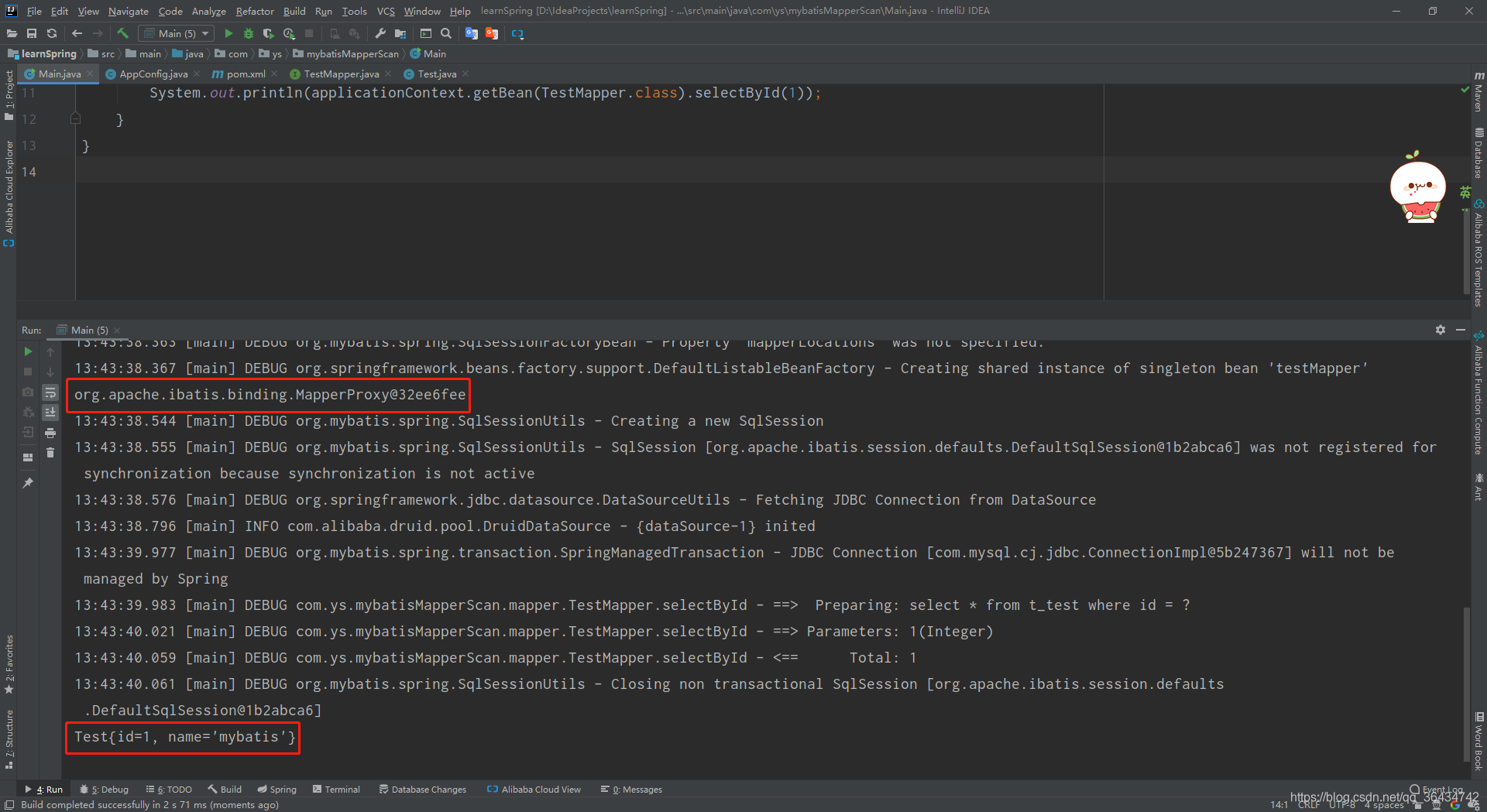Screen dimensions: 1487x812
Task: Open UTF-8 encoding selector in status bar
Action: pos(1342,805)
